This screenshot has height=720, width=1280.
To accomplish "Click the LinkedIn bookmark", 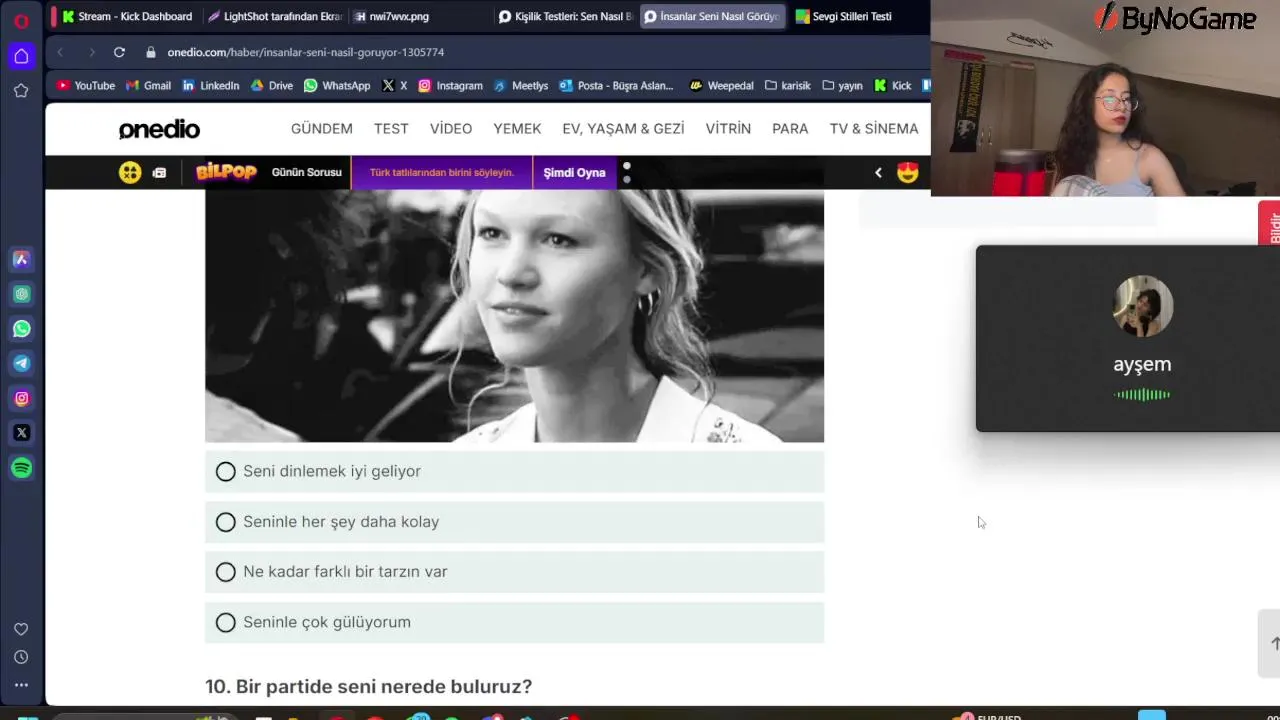I will (x=210, y=86).
